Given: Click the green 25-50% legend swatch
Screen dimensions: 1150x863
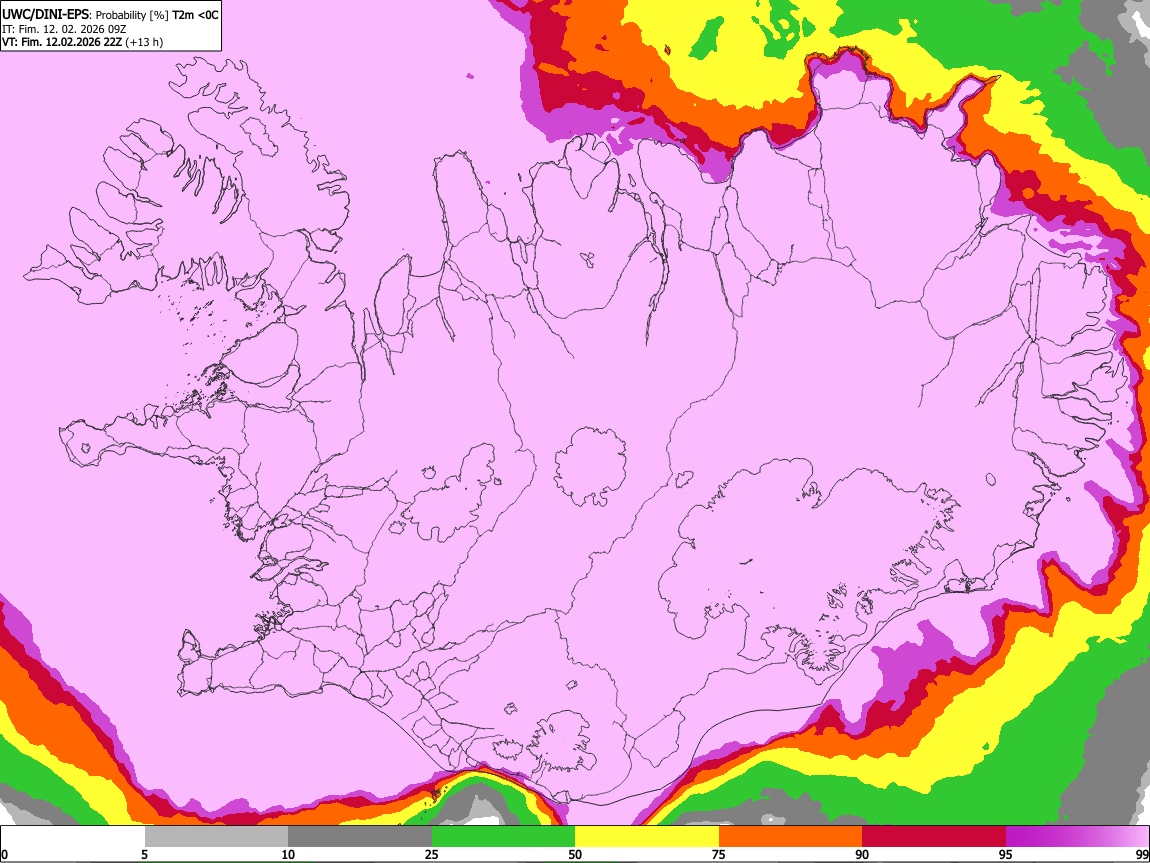Looking at the screenshot, I should click(x=503, y=837).
